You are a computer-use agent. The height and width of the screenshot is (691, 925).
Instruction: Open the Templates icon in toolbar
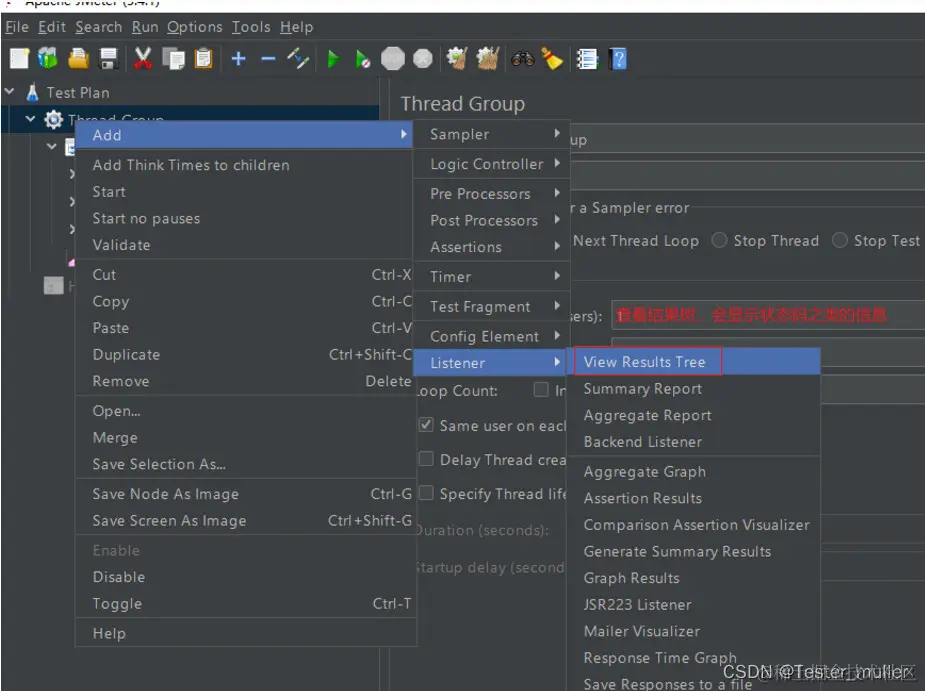[x=48, y=58]
